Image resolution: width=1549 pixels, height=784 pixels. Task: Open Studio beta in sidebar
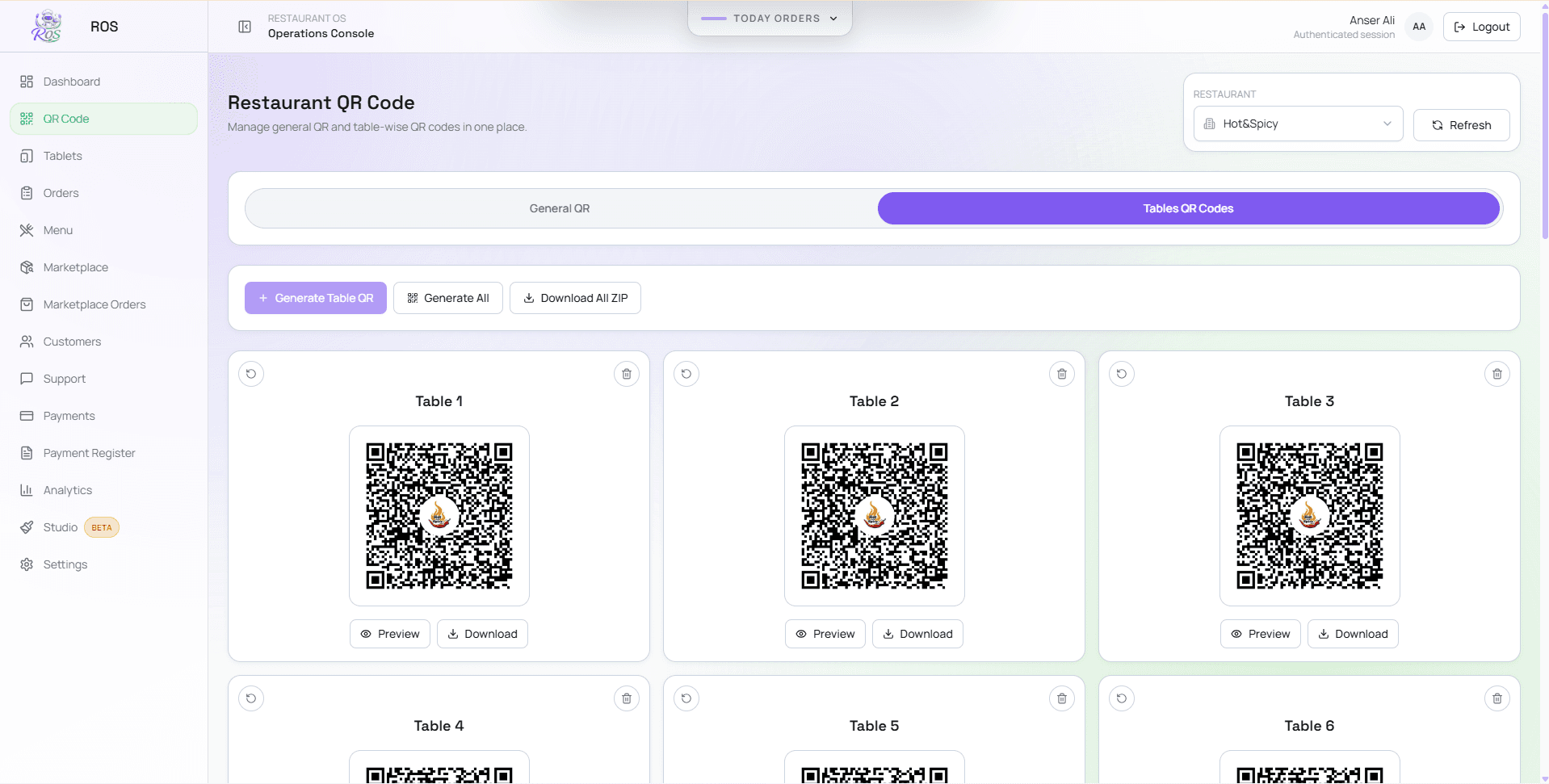point(103,527)
